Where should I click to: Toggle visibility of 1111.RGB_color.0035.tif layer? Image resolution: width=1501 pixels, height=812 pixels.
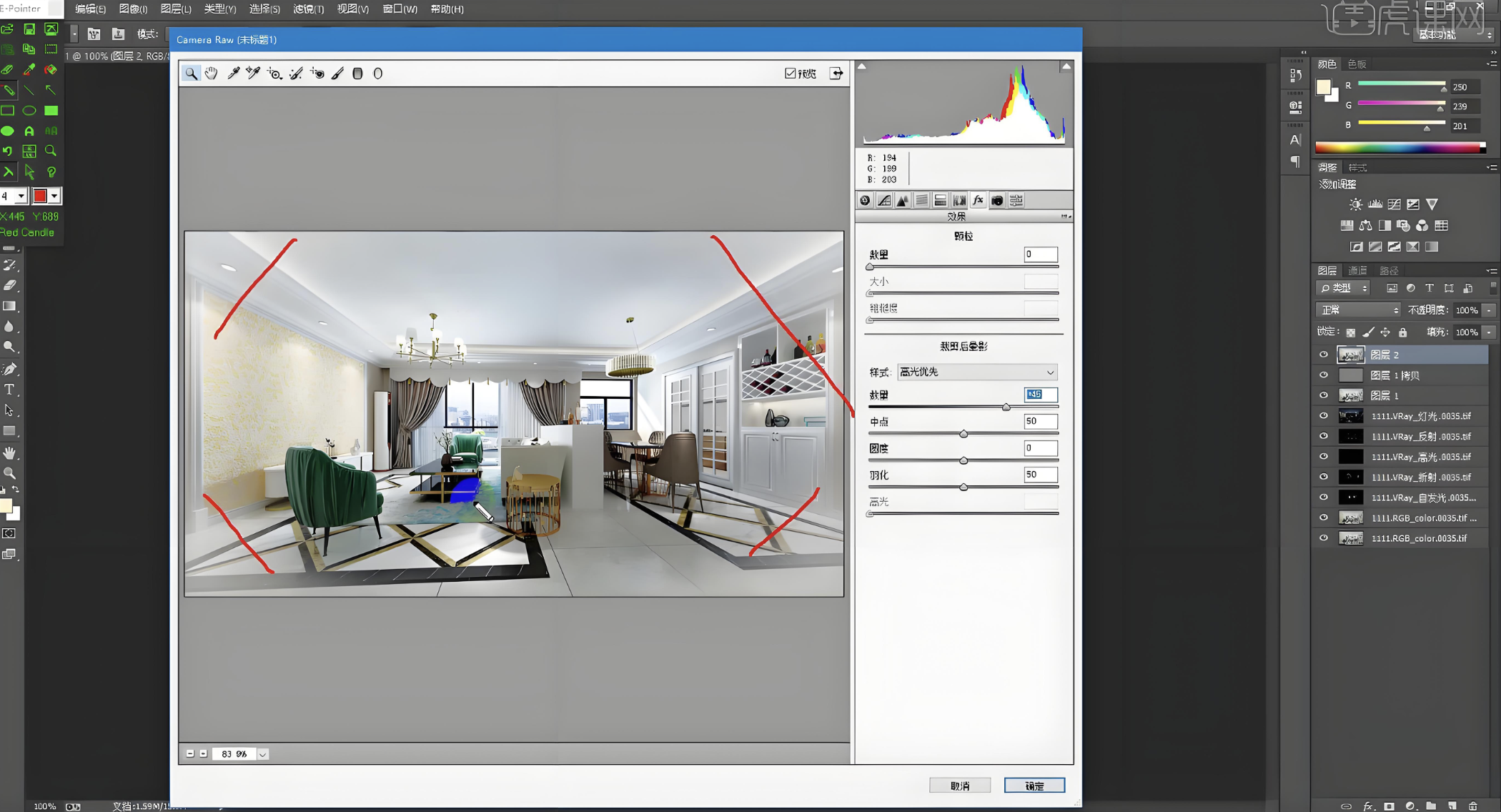click(1323, 538)
